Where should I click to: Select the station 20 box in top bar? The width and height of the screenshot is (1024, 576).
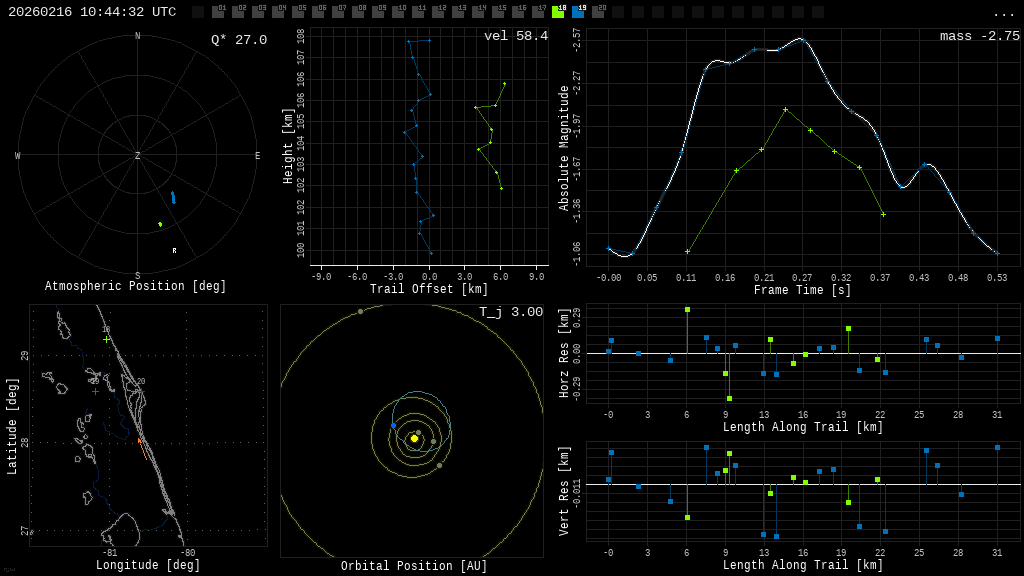(x=598, y=12)
